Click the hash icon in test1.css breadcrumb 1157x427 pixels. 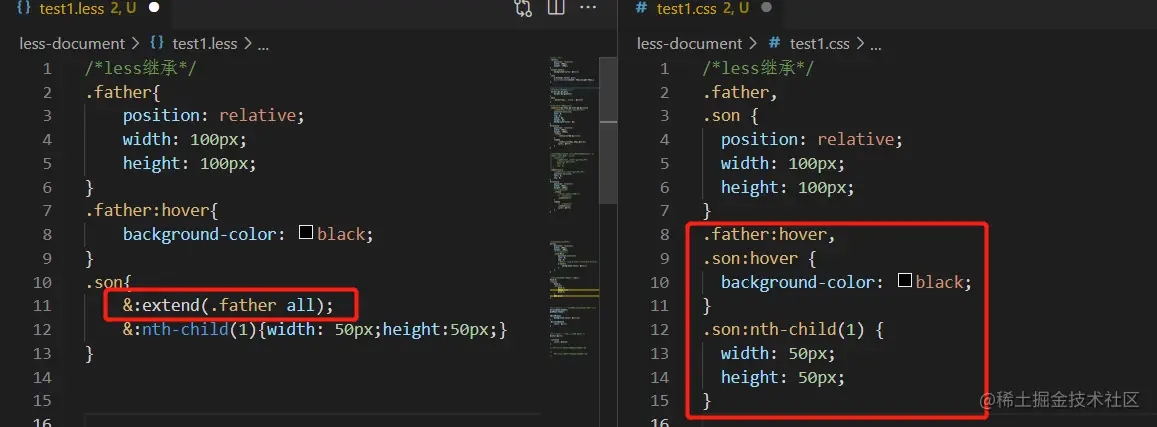point(775,44)
